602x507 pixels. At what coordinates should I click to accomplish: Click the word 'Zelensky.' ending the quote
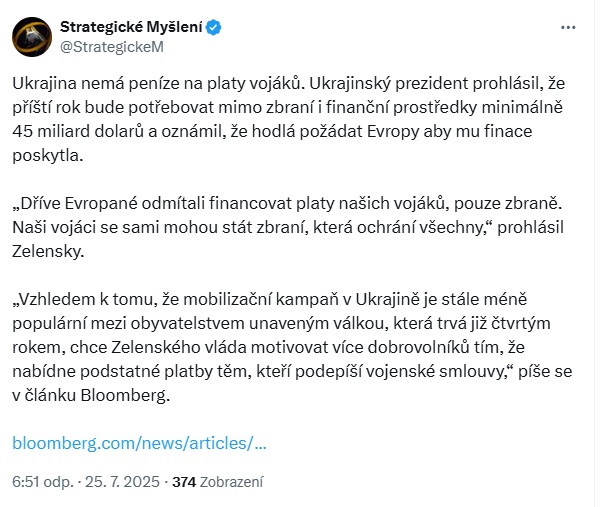48,251
